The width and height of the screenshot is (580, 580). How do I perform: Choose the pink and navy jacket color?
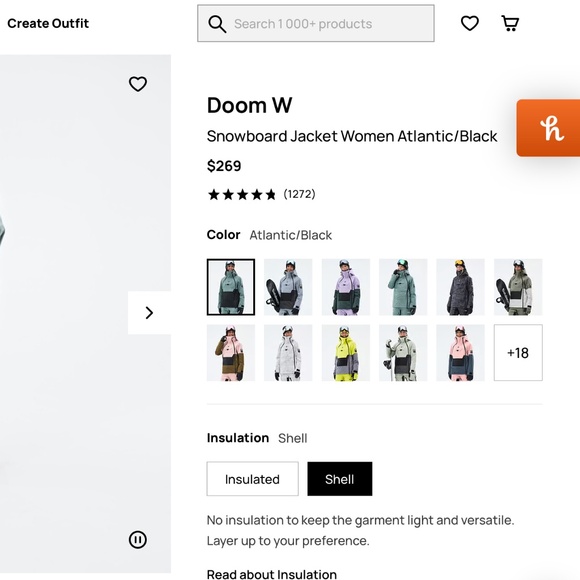pos(461,353)
